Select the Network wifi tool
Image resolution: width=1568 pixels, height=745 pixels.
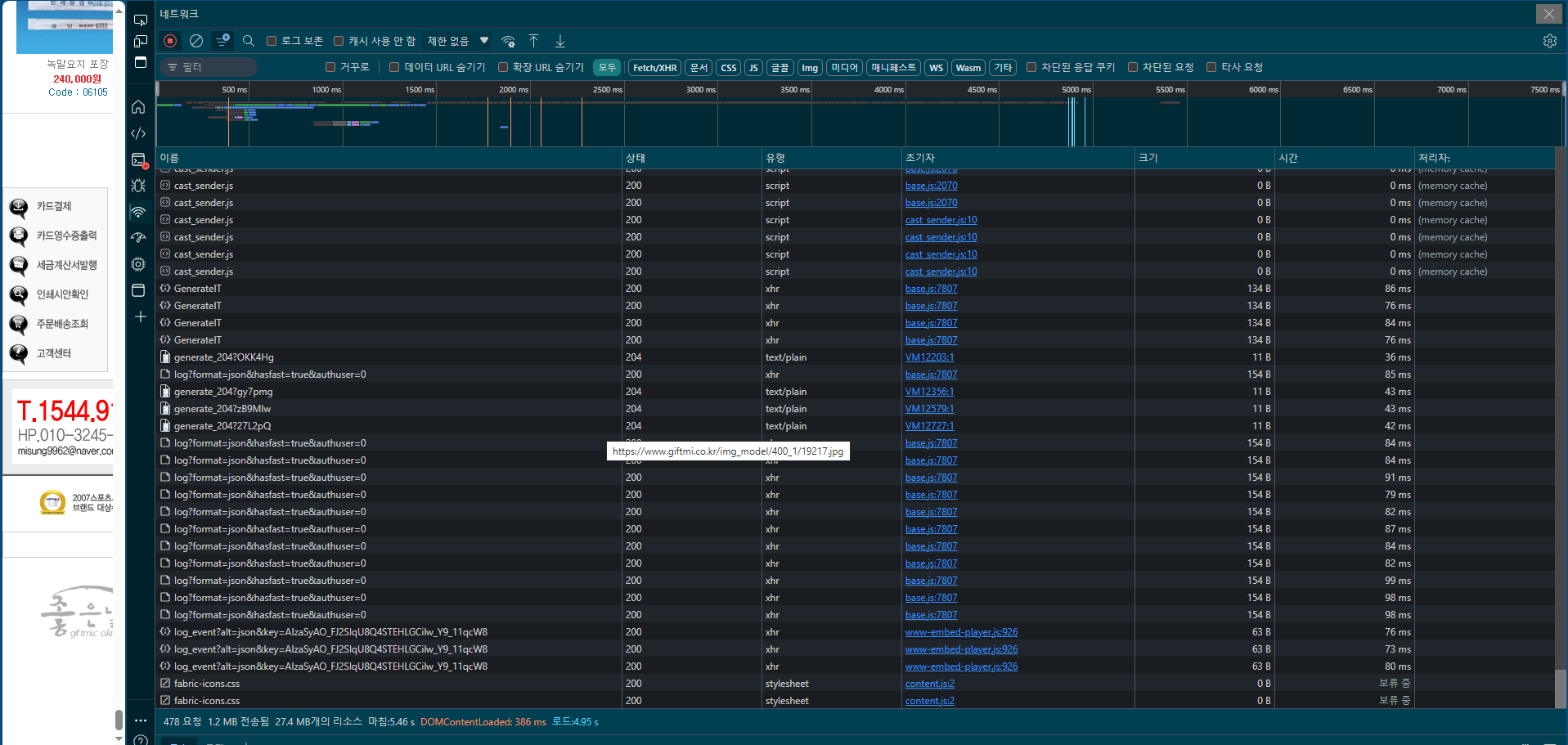click(139, 212)
